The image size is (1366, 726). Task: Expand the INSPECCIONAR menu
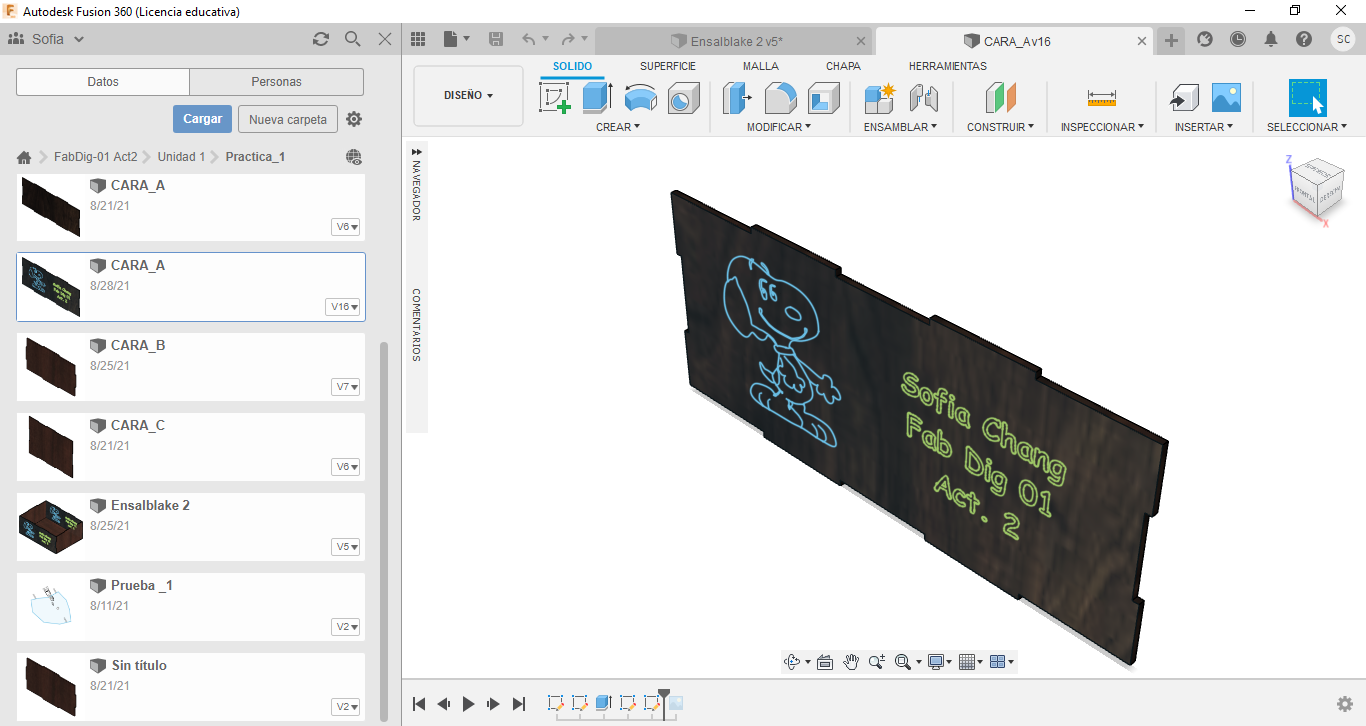click(1103, 127)
